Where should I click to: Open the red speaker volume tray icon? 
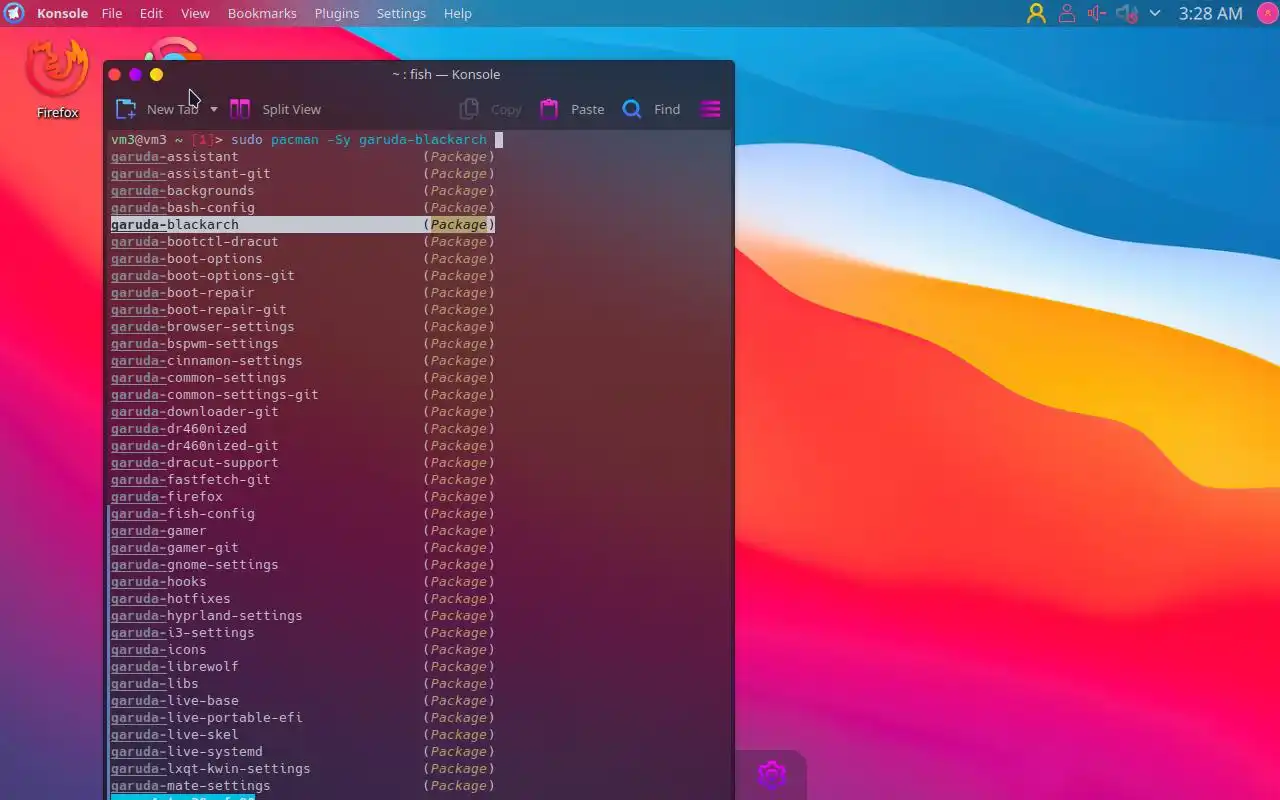1097,13
